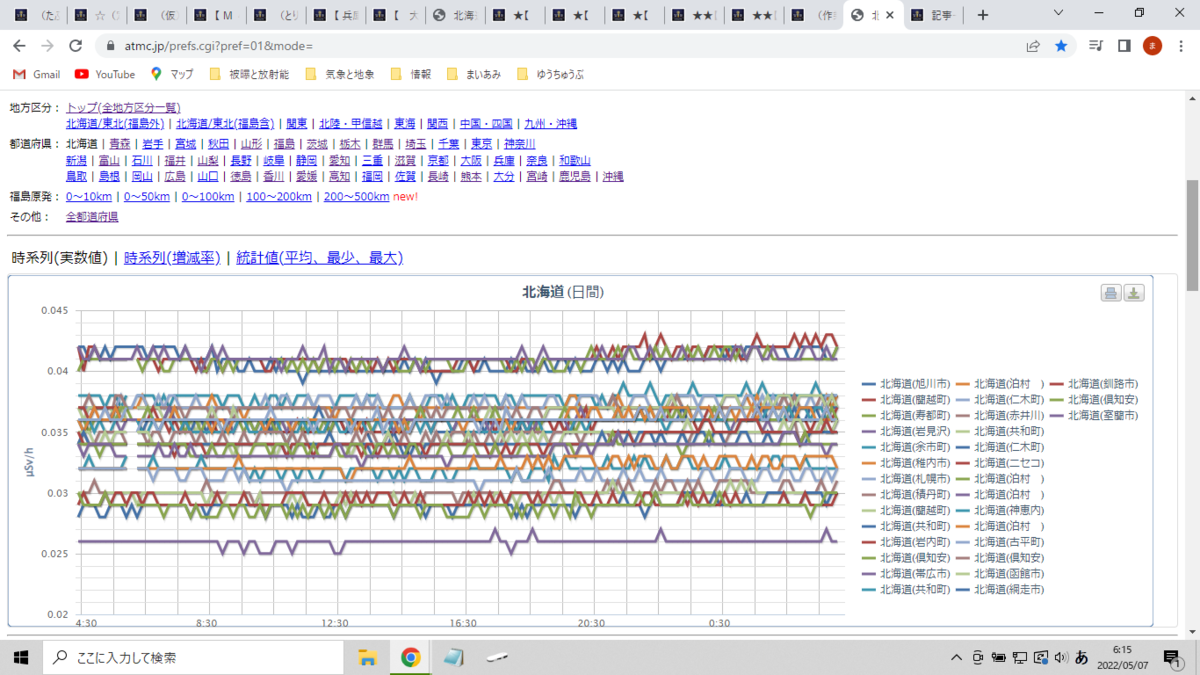Go back to the previous page

[19, 46]
